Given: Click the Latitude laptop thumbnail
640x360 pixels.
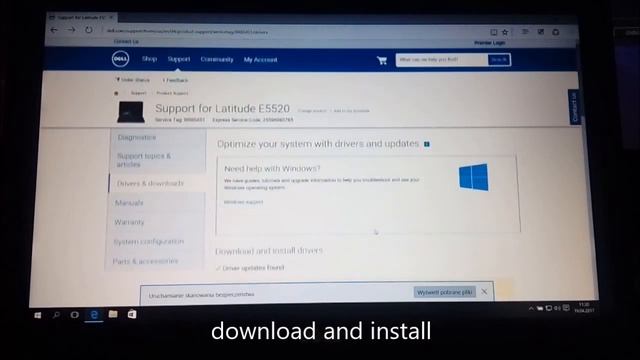Looking at the screenshot, I should (131, 112).
